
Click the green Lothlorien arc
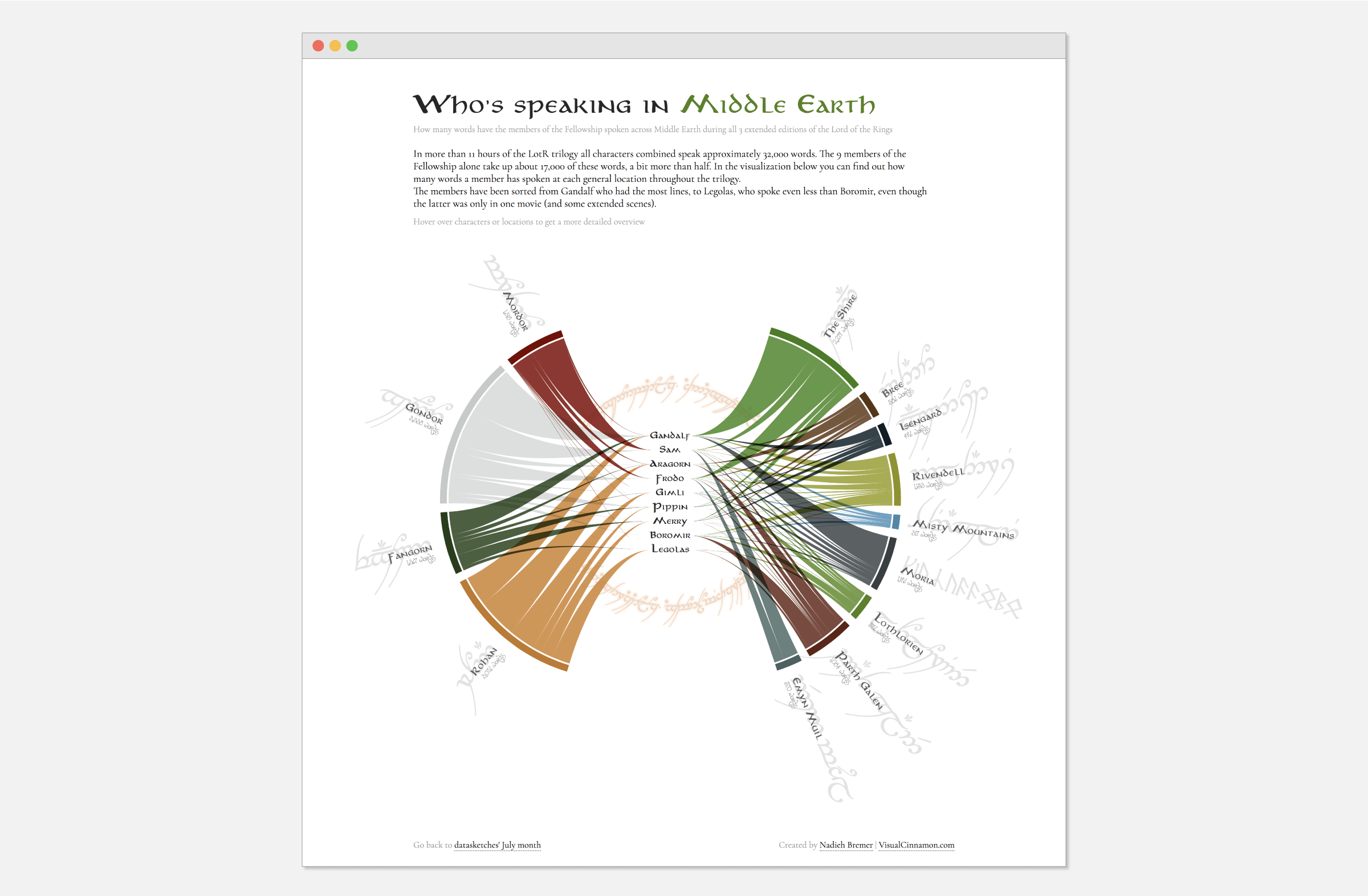[861, 606]
